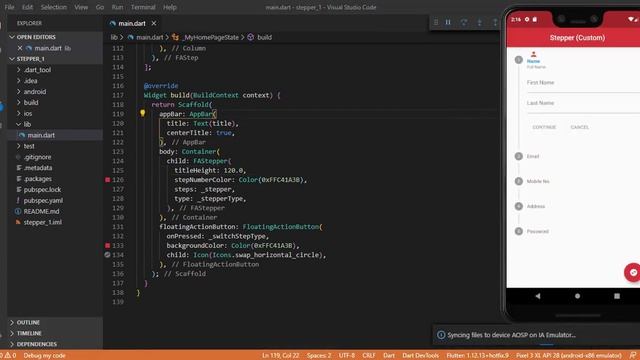Tap the Last Name input field
The height and width of the screenshot is (360, 640).
click(x=583, y=104)
